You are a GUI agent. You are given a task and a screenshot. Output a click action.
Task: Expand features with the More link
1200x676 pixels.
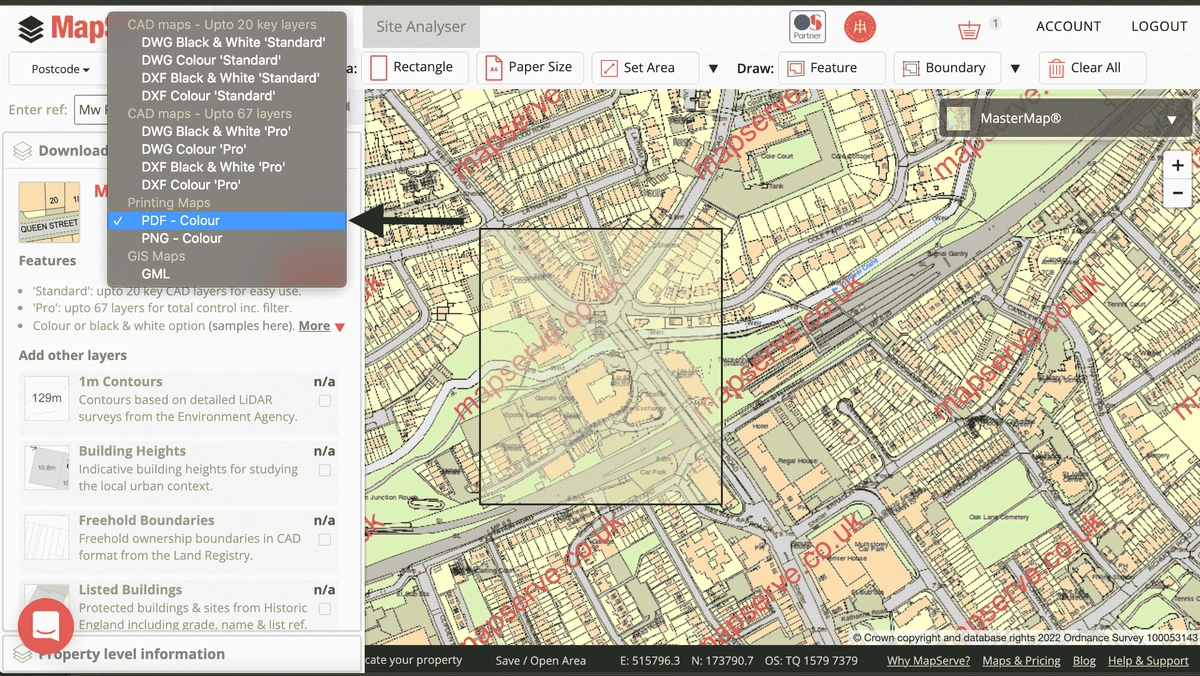(314, 326)
